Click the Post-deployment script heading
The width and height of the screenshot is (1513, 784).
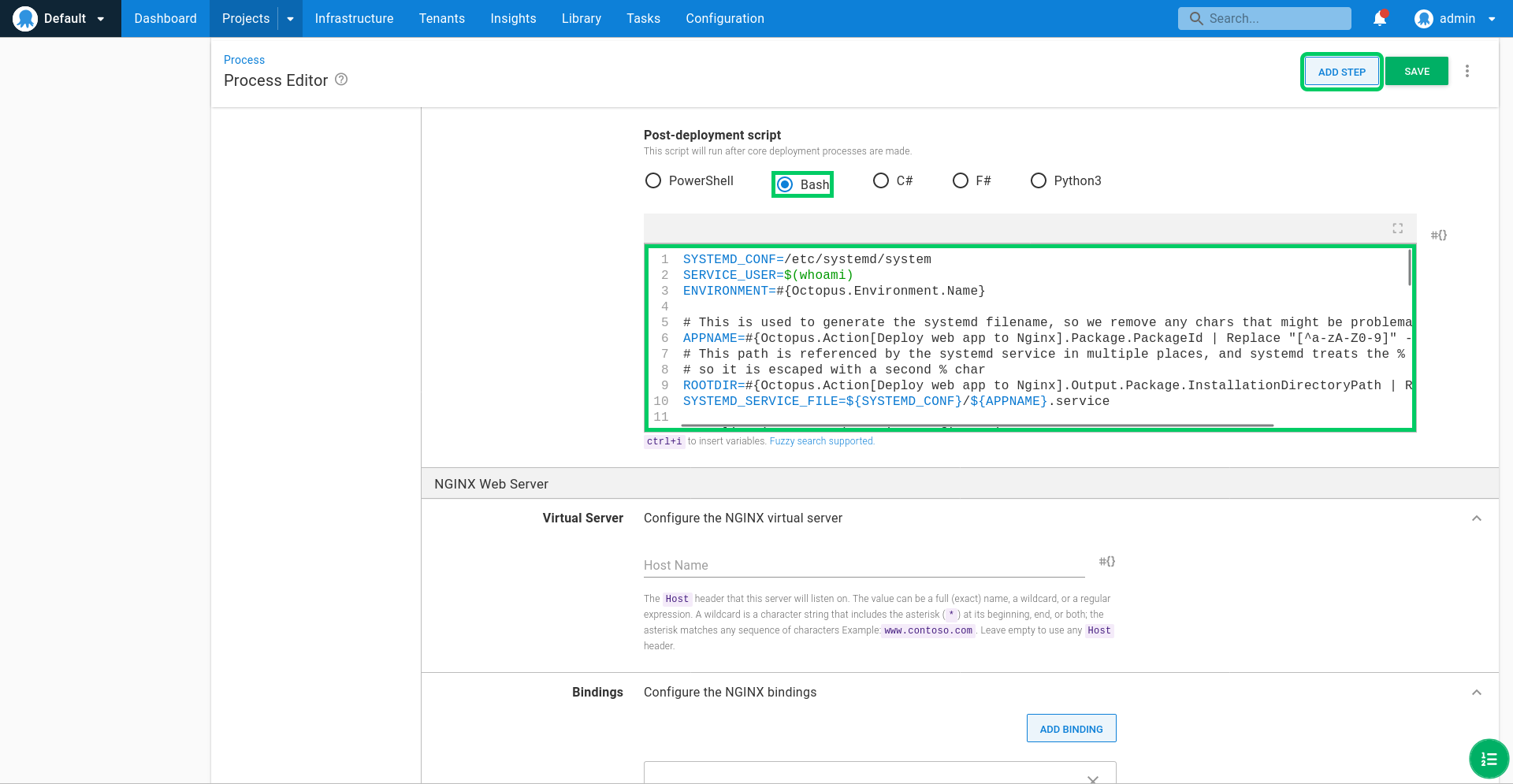click(x=712, y=135)
